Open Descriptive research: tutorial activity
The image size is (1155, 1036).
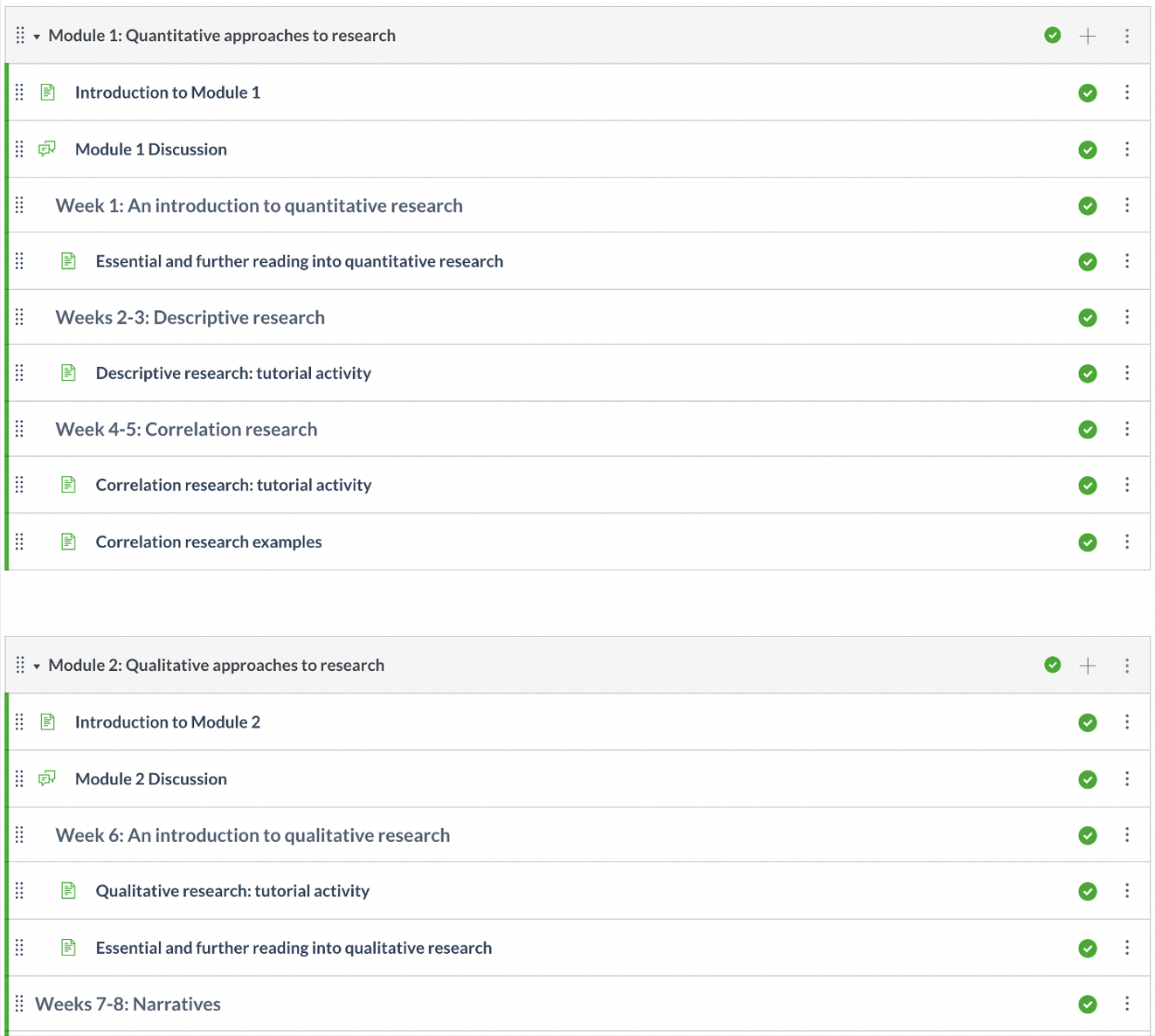tap(233, 373)
